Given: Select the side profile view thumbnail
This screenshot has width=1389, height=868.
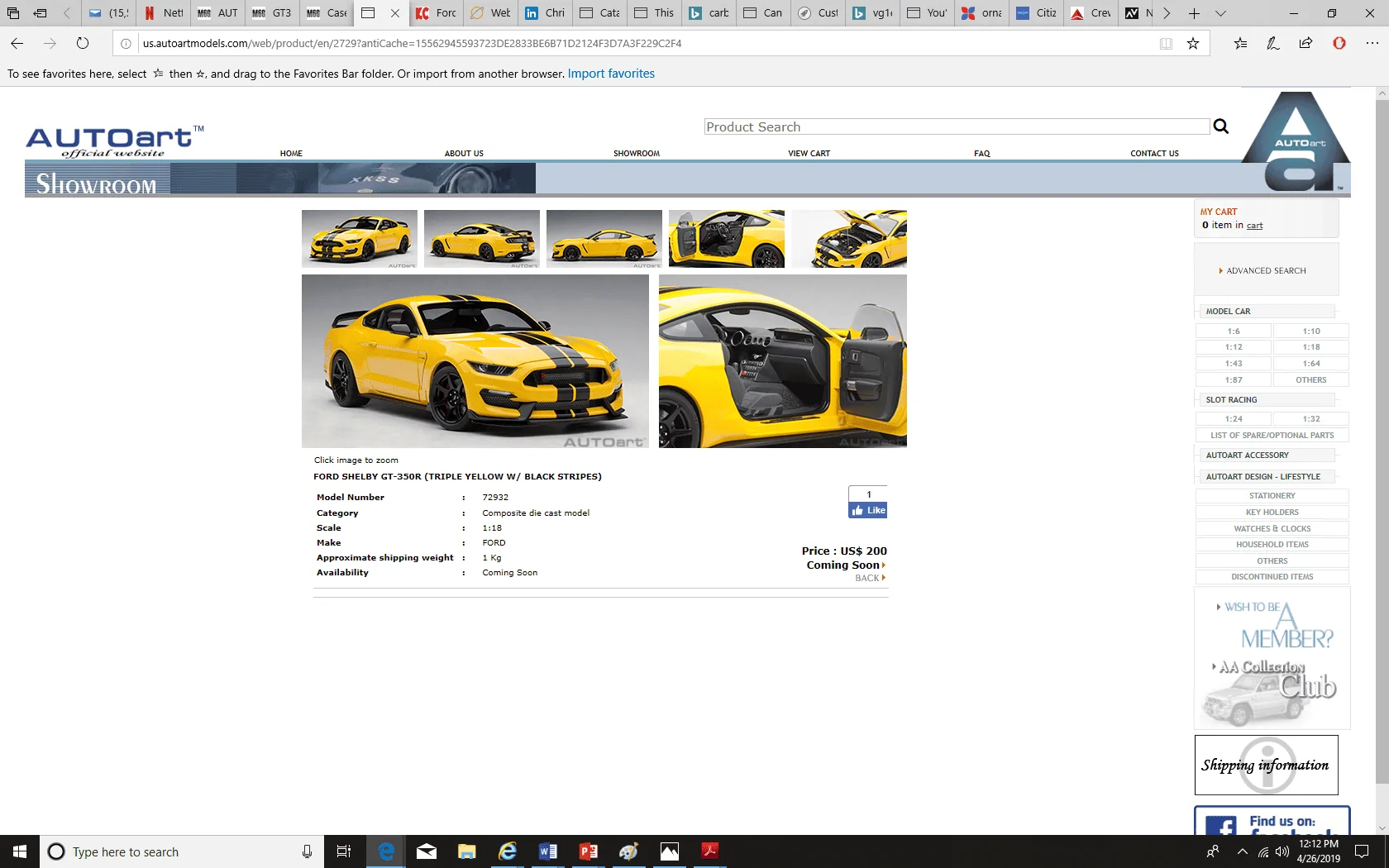Looking at the screenshot, I should [604, 239].
